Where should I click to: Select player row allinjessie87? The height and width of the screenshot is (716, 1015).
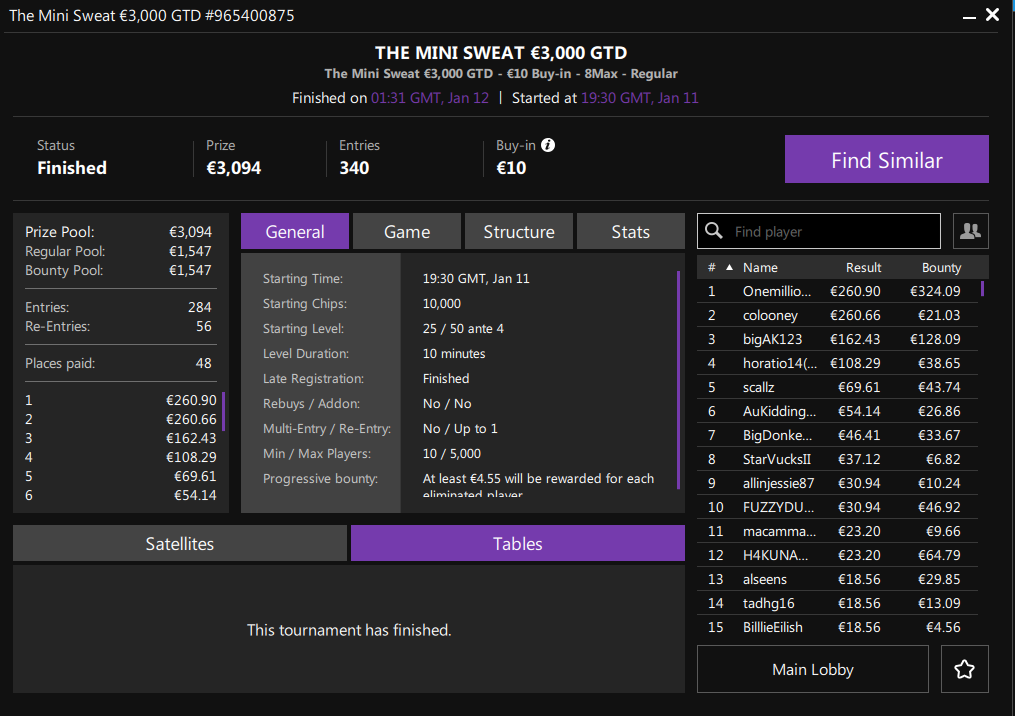837,483
